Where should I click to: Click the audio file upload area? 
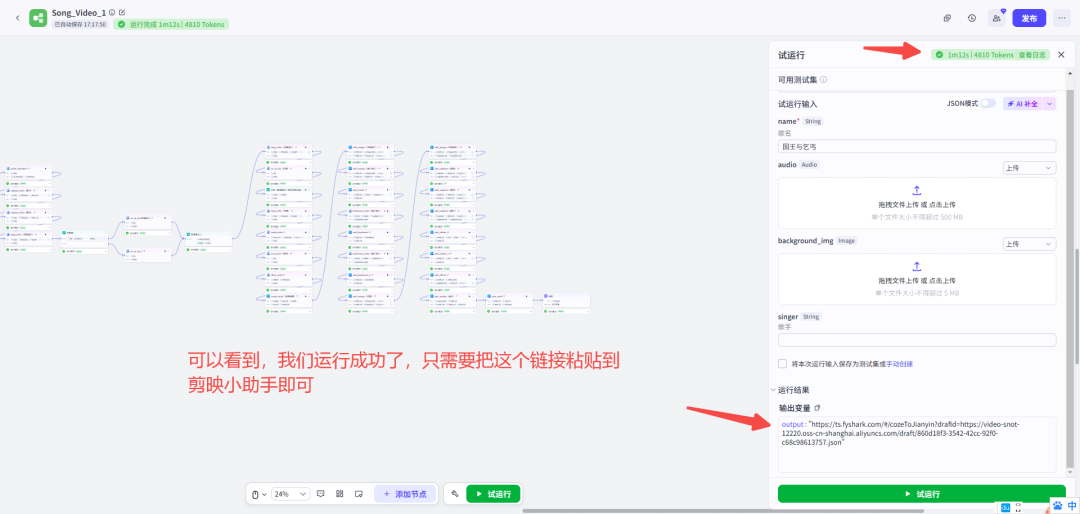pos(917,203)
